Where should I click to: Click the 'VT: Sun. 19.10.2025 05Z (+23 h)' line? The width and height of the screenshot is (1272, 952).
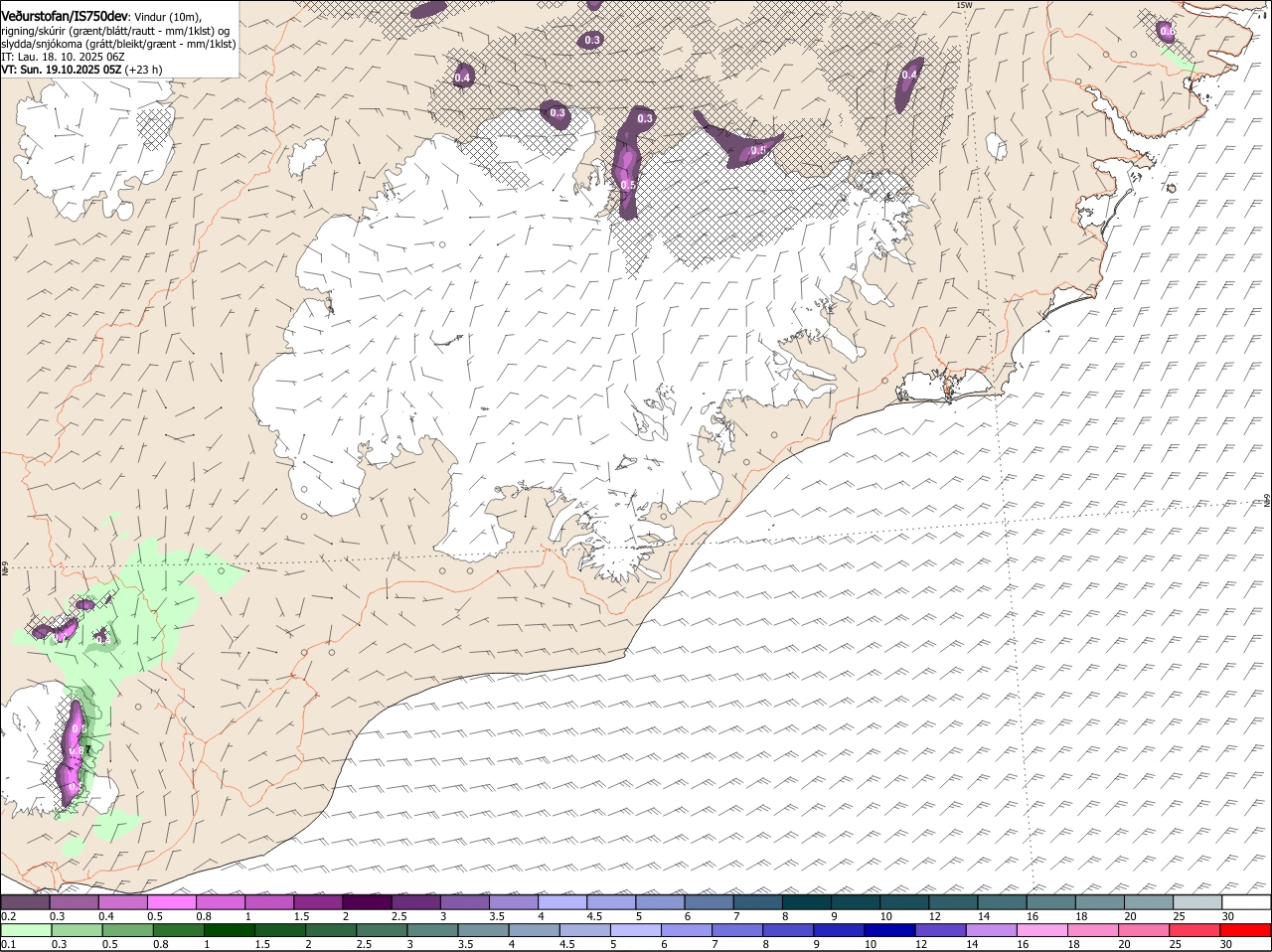[x=81, y=70]
